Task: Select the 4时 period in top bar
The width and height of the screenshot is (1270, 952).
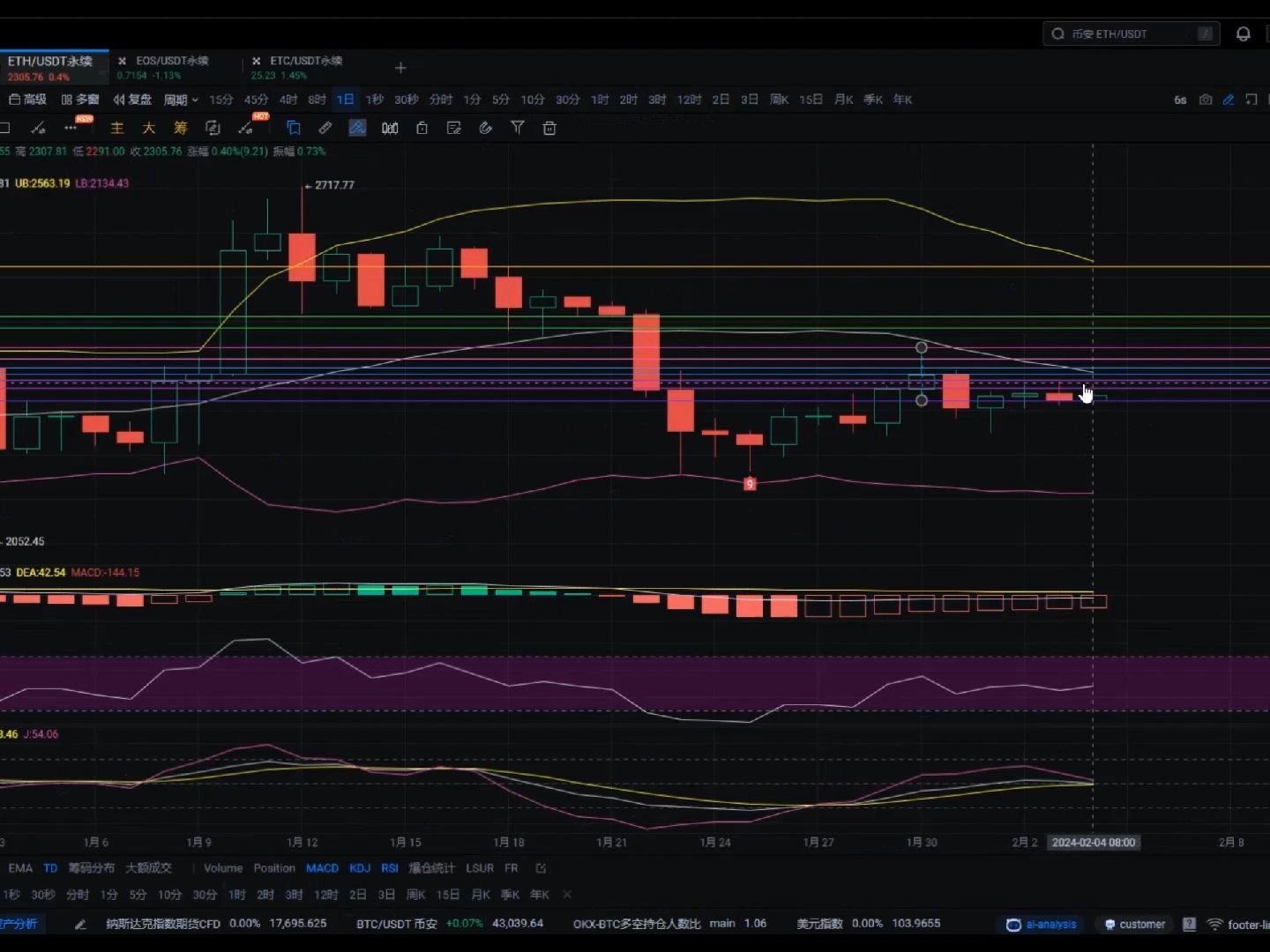Action: click(x=288, y=100)
